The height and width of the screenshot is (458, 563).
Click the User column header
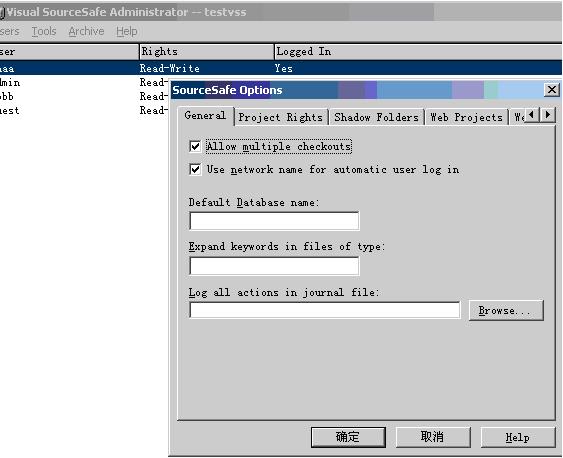pos(69,52)
